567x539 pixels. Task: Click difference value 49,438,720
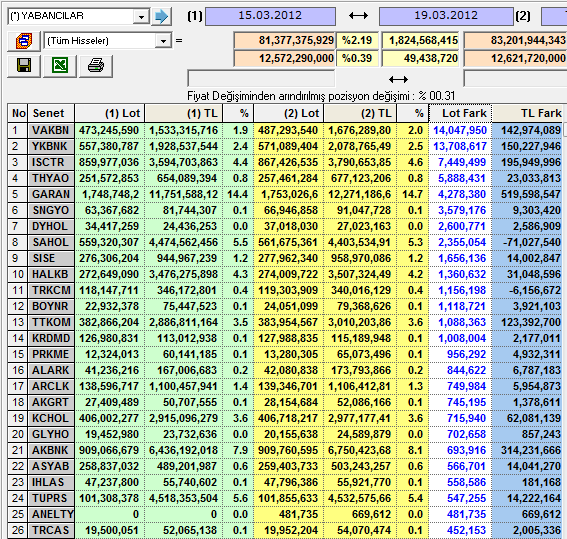[x=420, y=58]
